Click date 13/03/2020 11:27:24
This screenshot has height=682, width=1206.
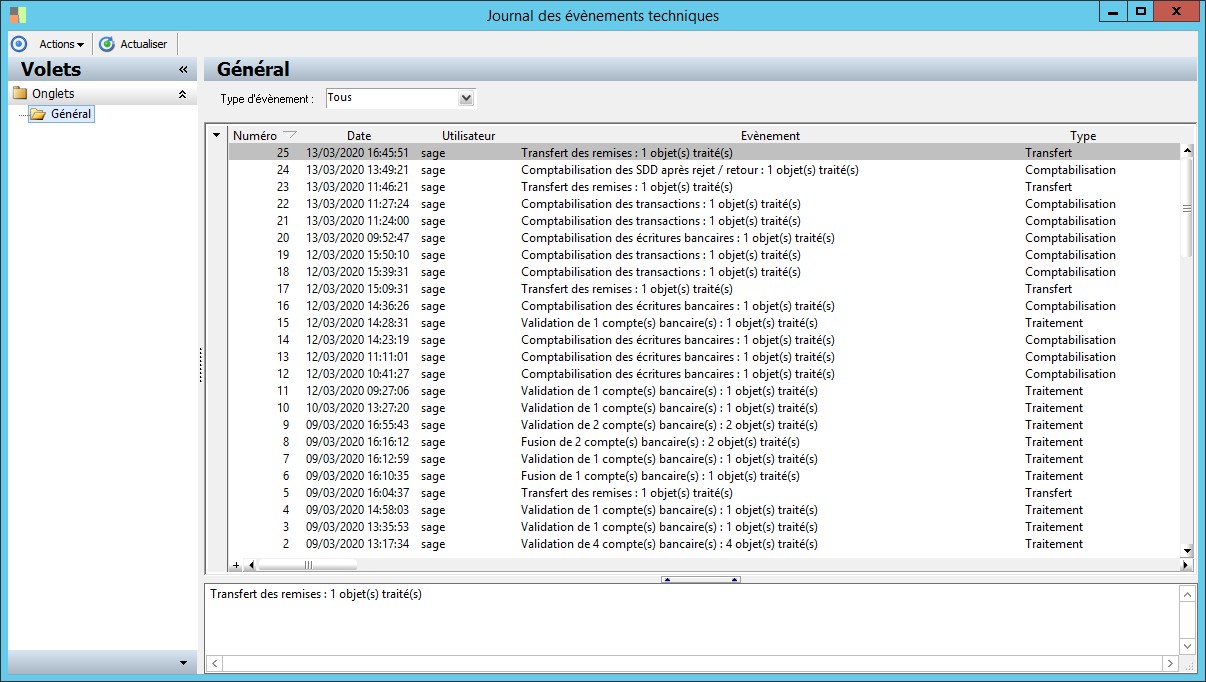pos(357,204)
